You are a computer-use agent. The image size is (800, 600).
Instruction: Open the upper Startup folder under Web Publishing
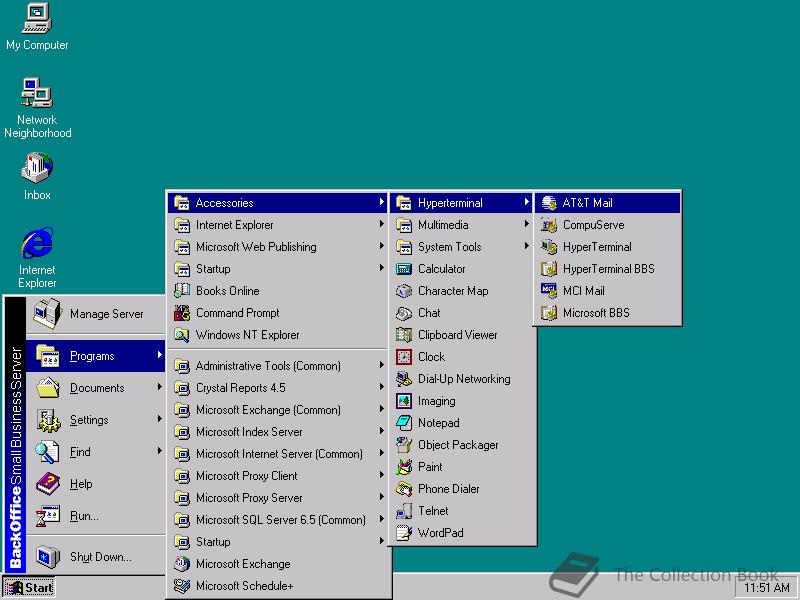click(x=278, y=269)
